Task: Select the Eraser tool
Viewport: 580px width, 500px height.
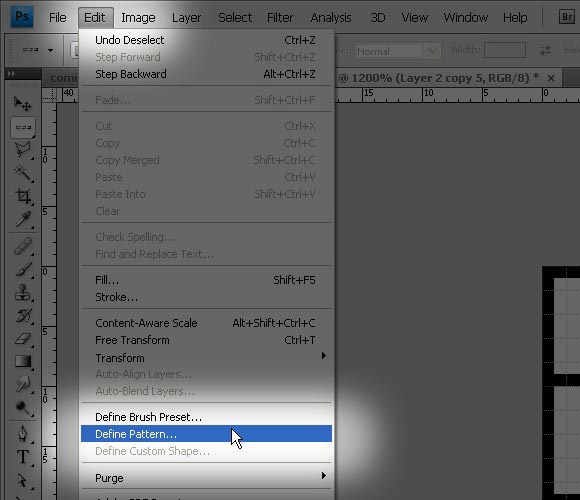Action: pyautogui.click(x=23, y=338)
